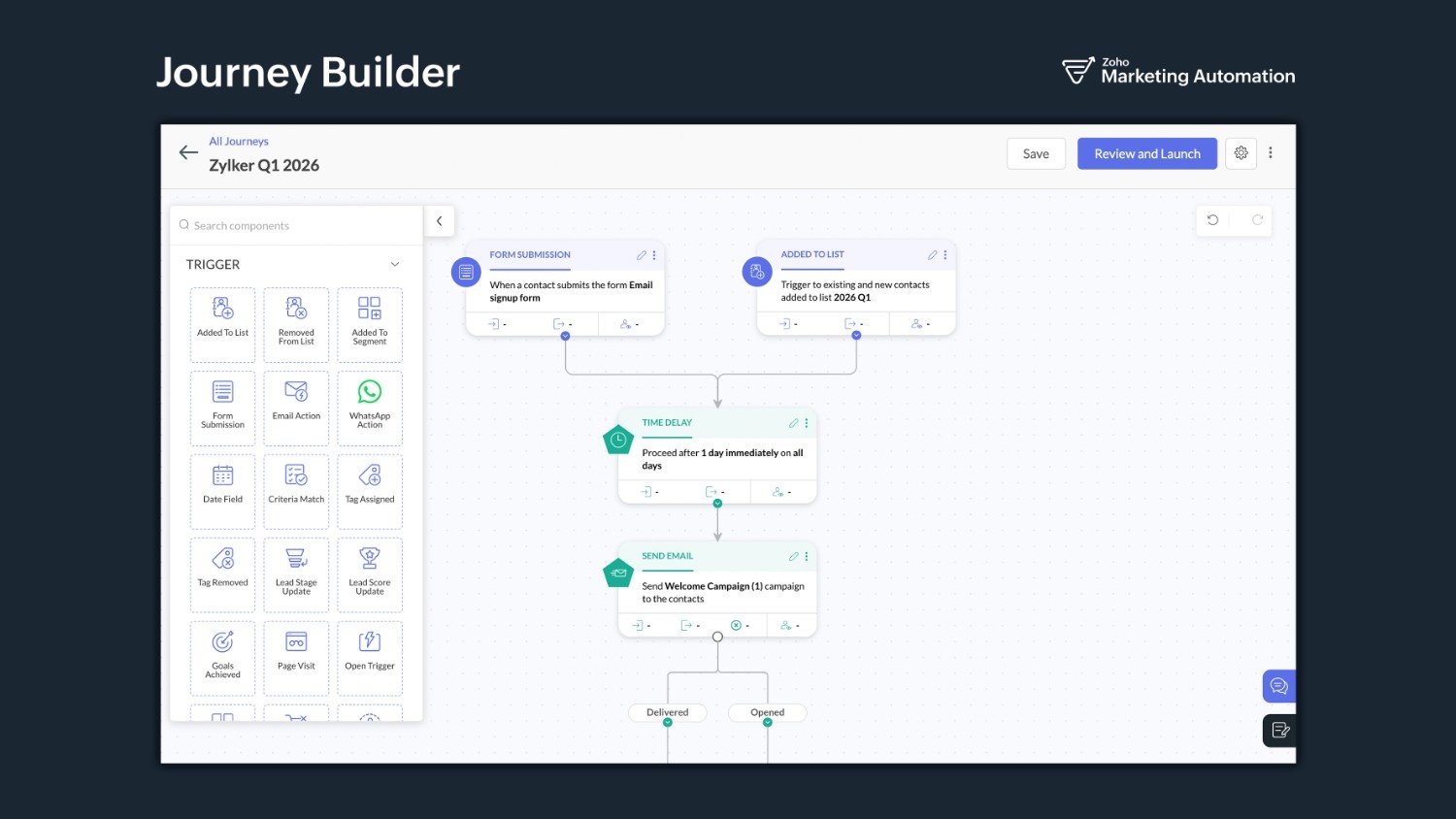The width and height of the screenshot is (1456, 819).
Task: Open the chat assistant bubble on the right
Action: pos(1278,685)
